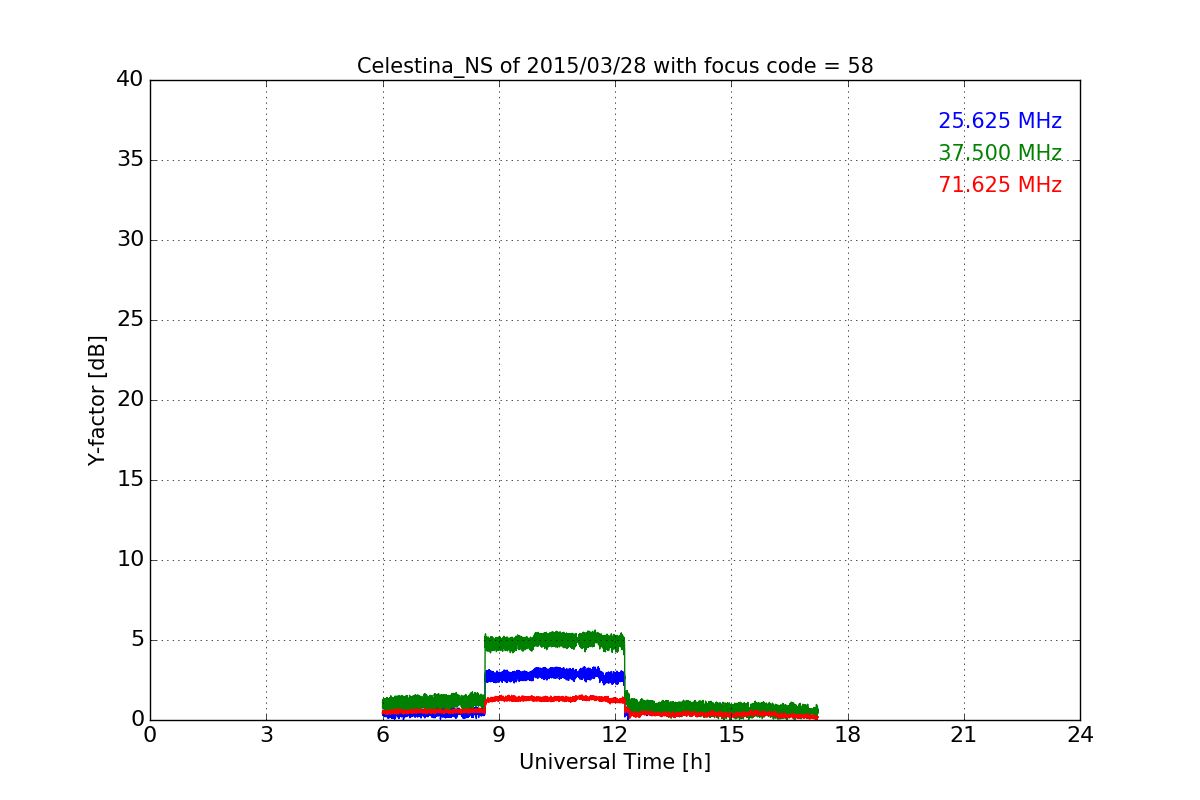The width and height of the screenshot is (1200, 800).
Task: Click x-axis tick label '12'
Action: (615, 734)
